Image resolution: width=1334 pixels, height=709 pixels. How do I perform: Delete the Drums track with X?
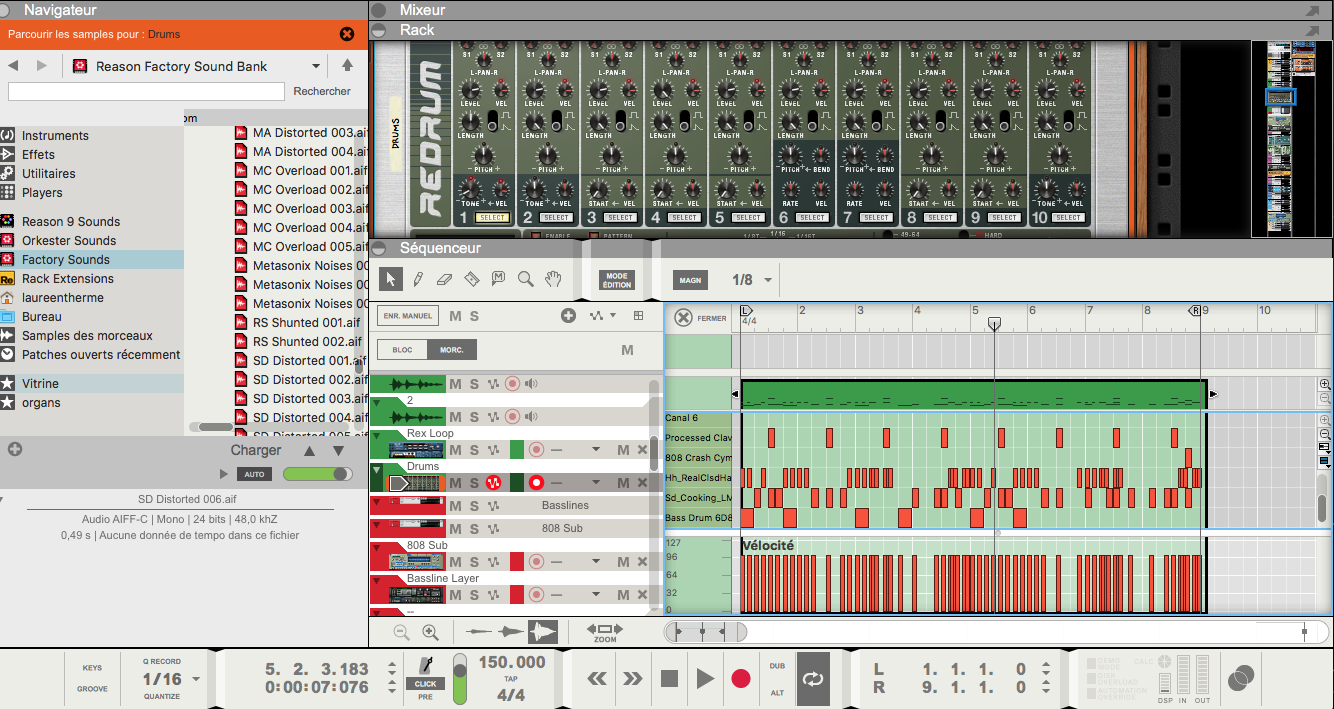[643, 482]
